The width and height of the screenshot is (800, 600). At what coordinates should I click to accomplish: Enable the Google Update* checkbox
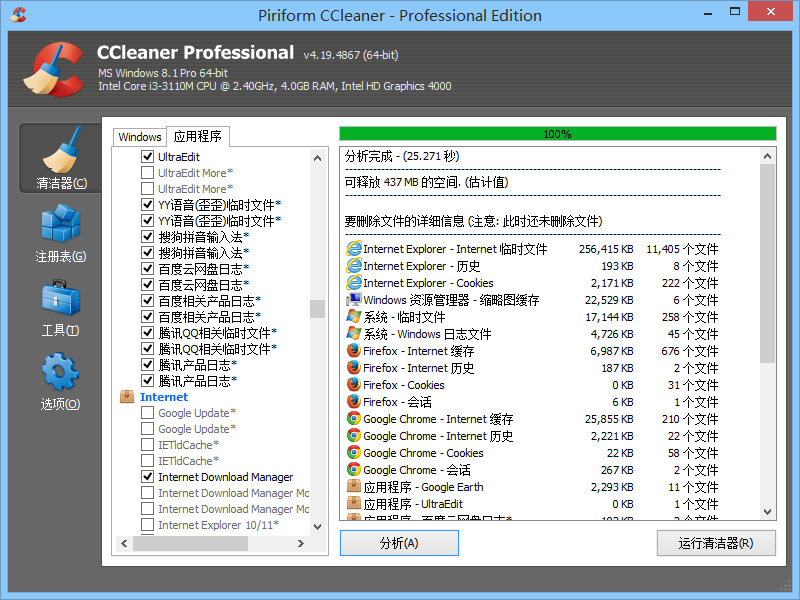(x=148, y=413)
